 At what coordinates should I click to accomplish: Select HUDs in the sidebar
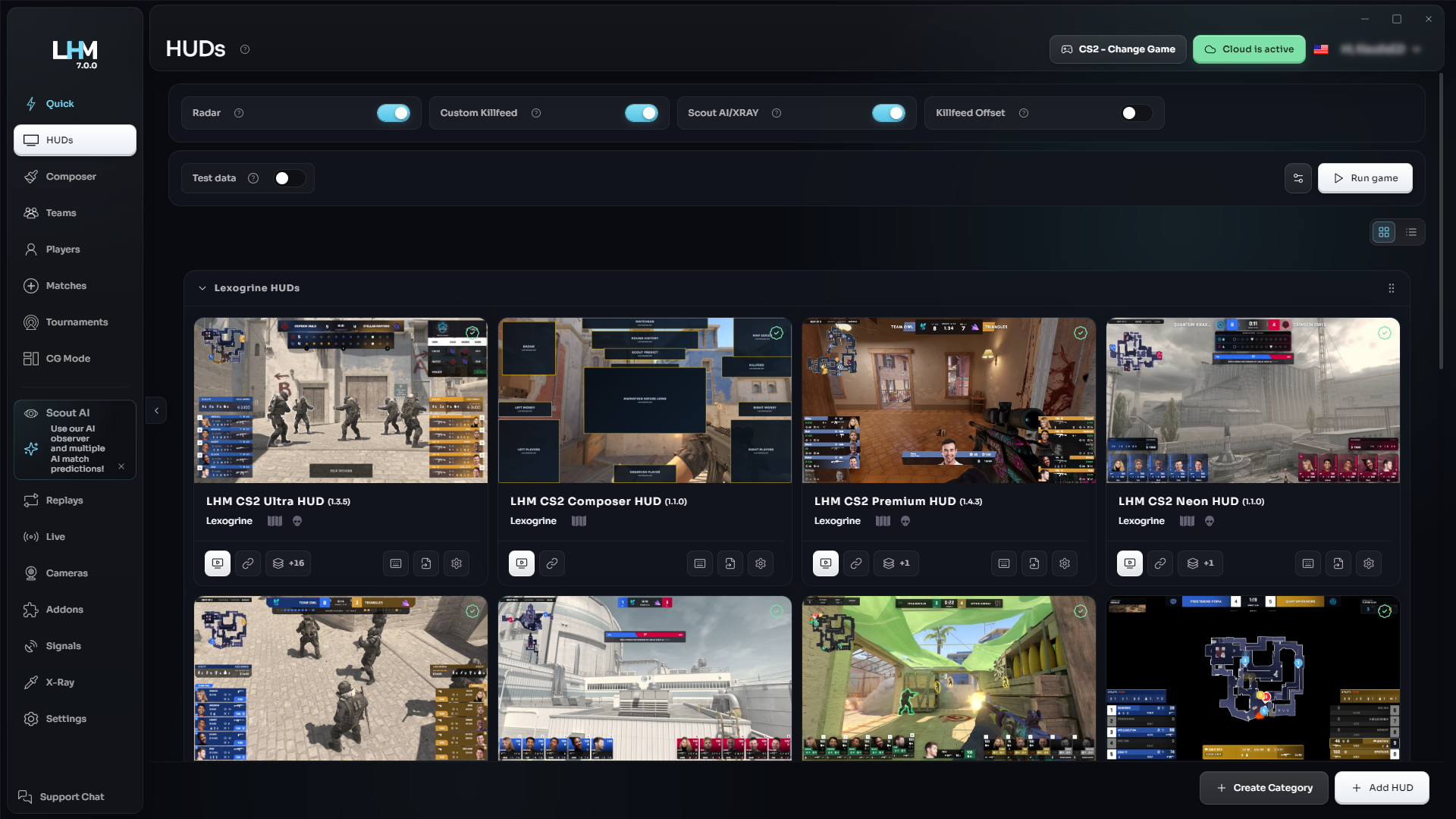(74, 140)
